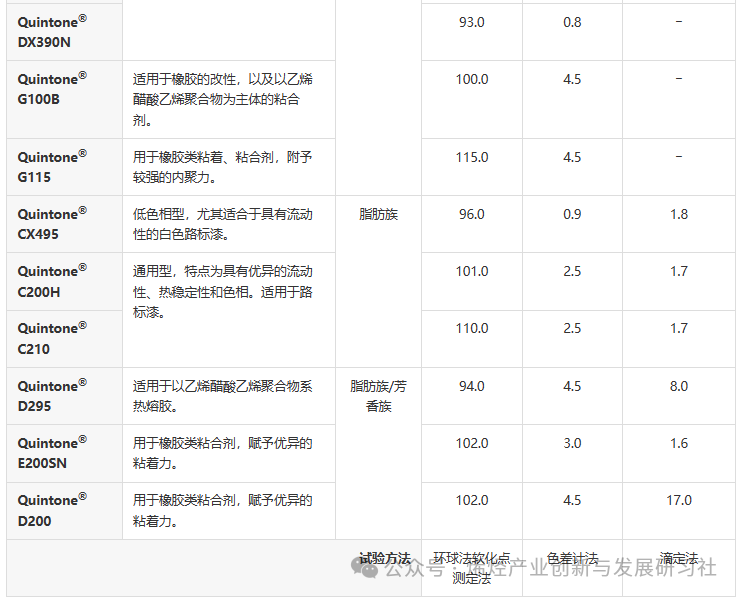Select the 102.0 value in E200SN row
741x598 pixels.
[472, 443]
